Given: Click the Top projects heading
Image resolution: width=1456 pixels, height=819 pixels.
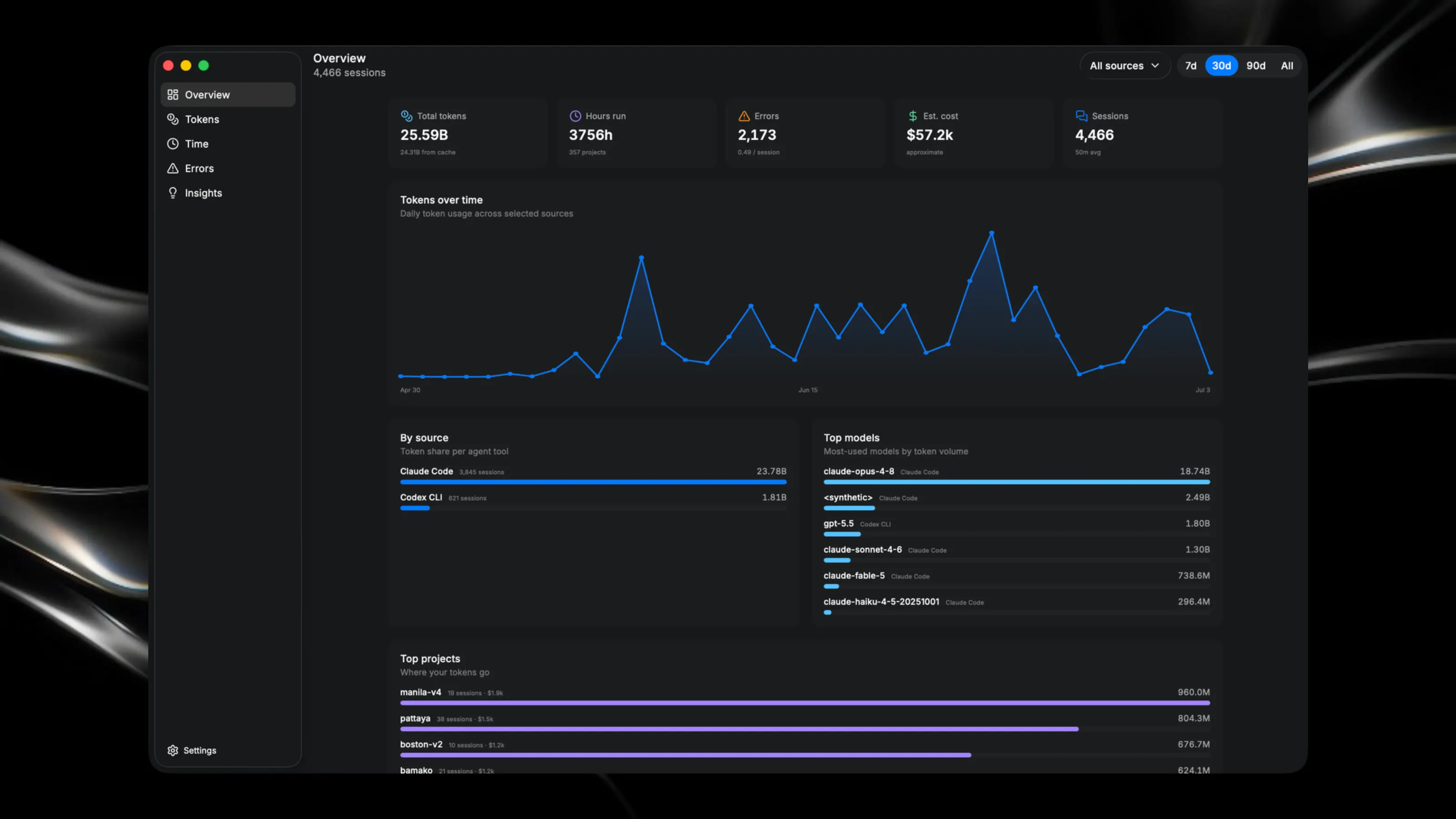Looking at the screenshot, I should coord(430,659).
